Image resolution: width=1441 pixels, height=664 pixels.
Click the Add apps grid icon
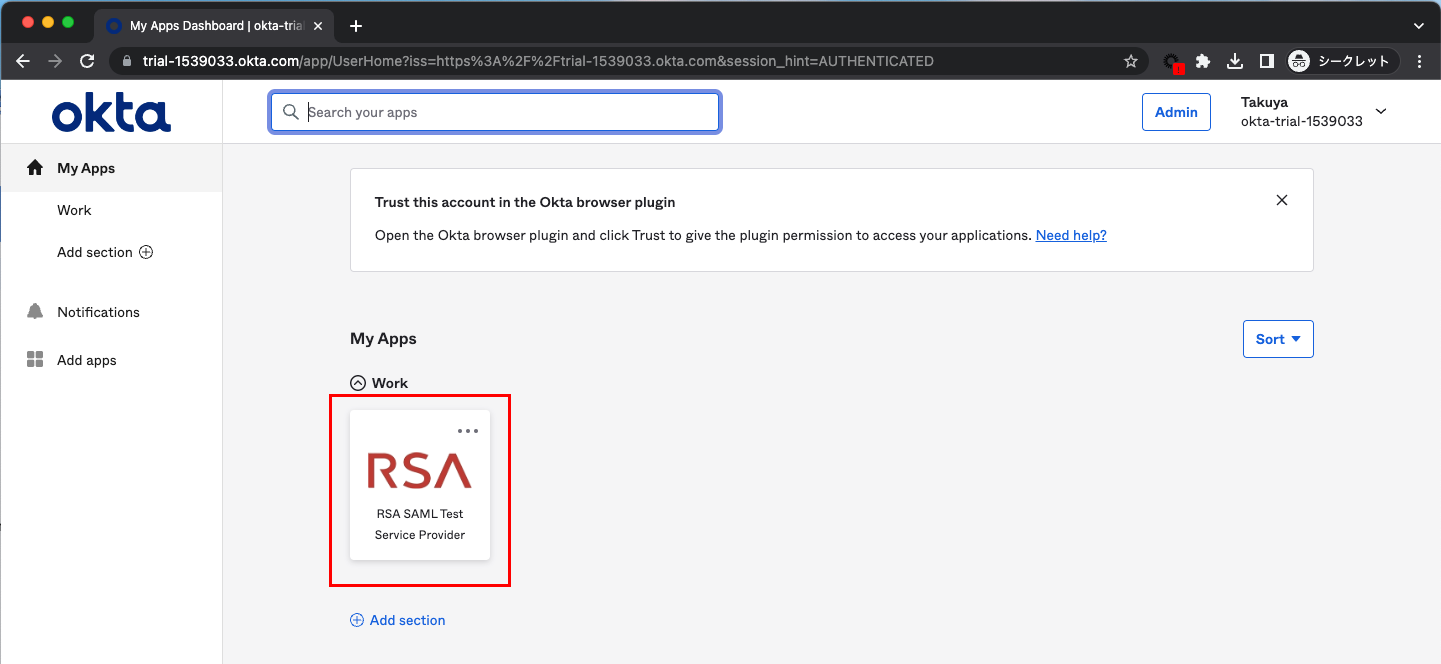(x=35, y=360)
